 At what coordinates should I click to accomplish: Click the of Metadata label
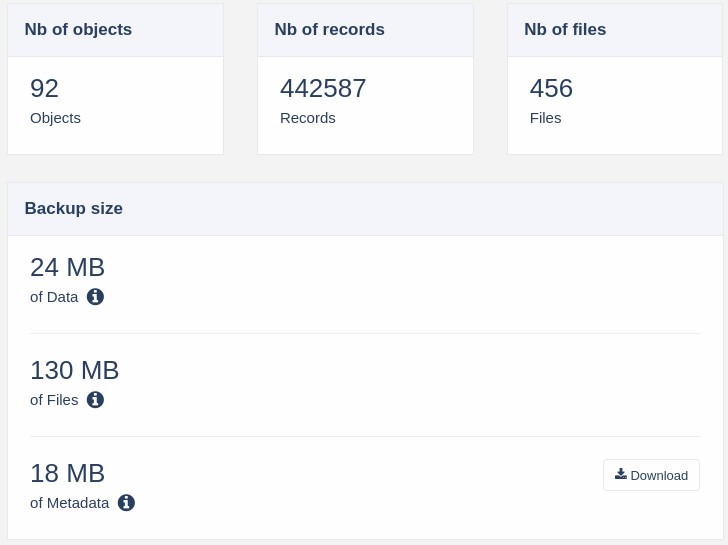70,503
